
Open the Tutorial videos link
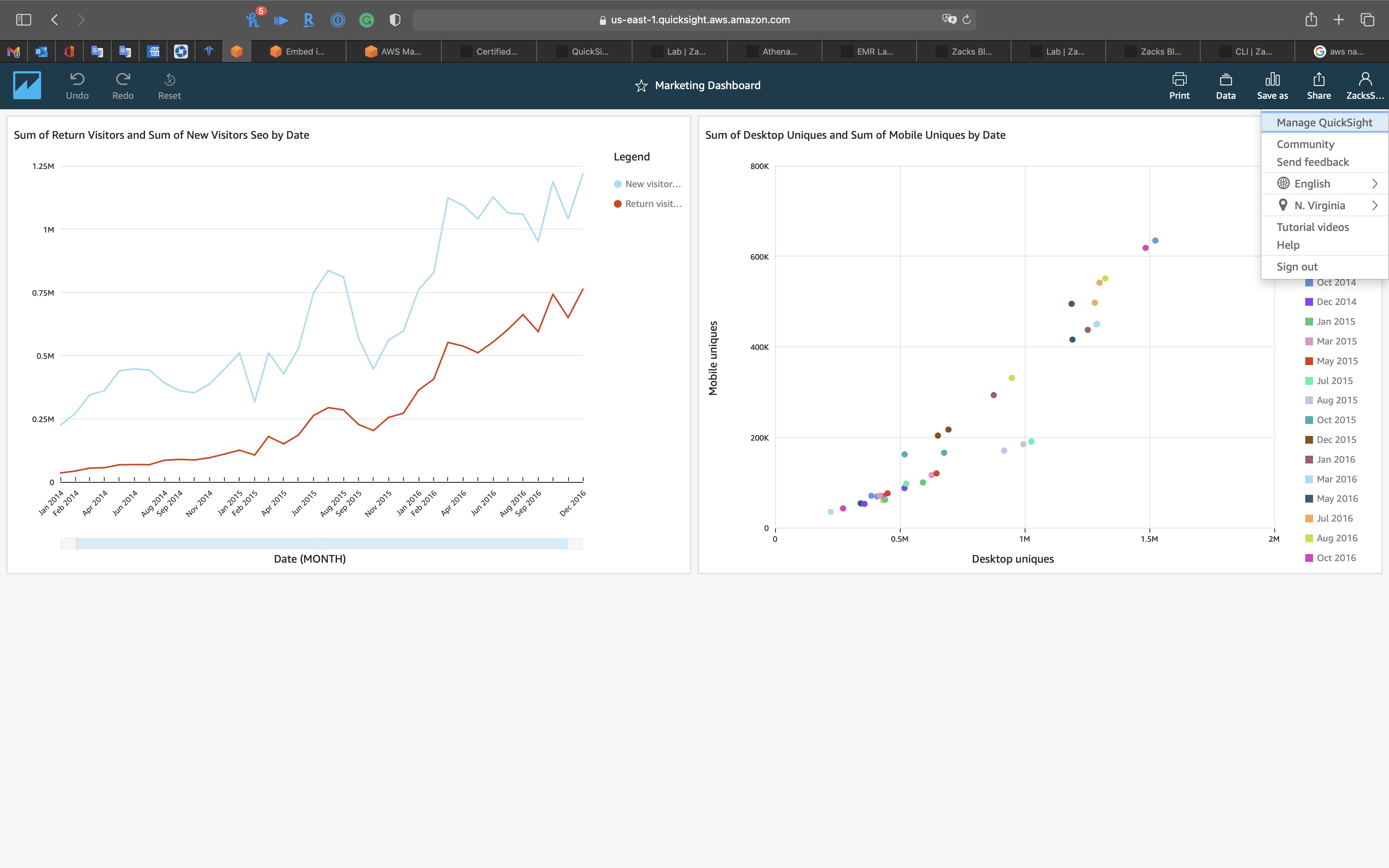click(x=1312, y=227)
